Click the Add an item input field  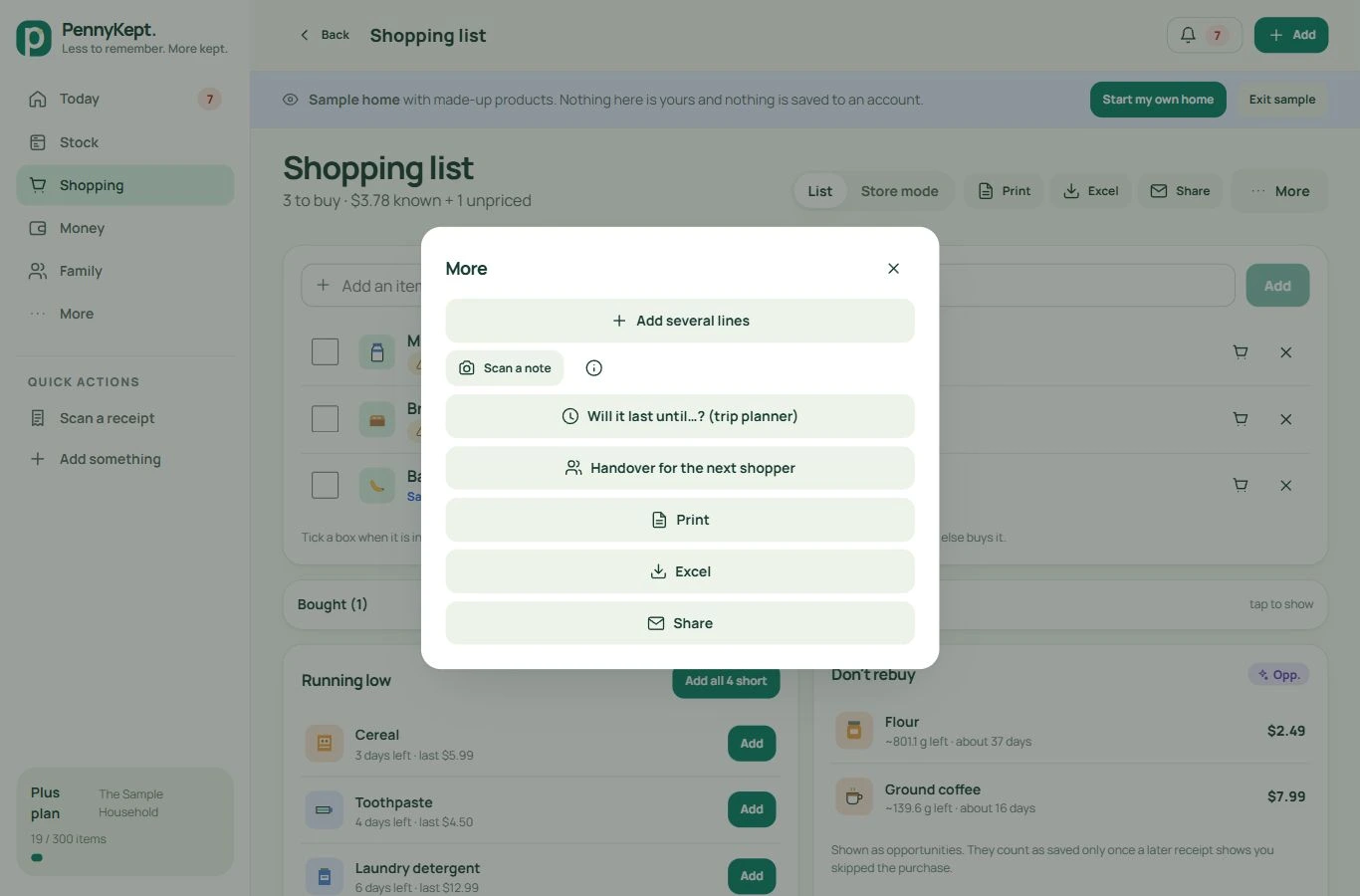tap(768, 286)
